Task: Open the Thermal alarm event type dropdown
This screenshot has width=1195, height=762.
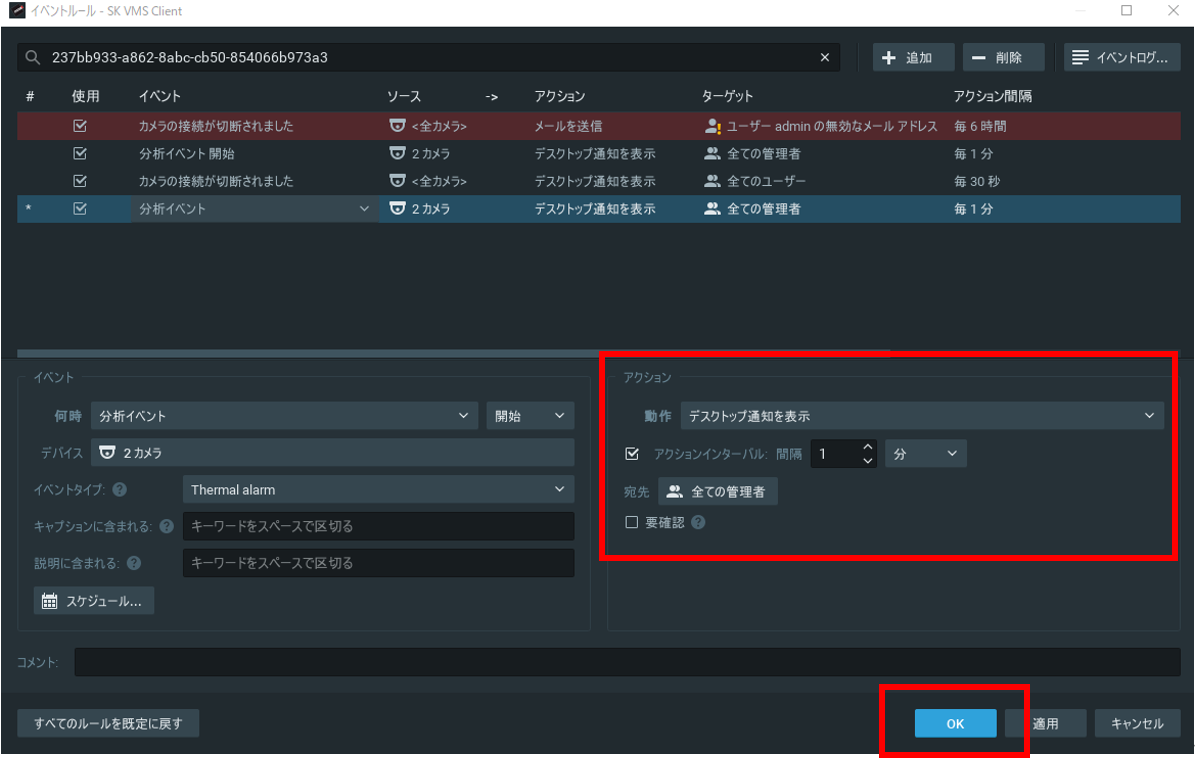Action: click(378, 489)
